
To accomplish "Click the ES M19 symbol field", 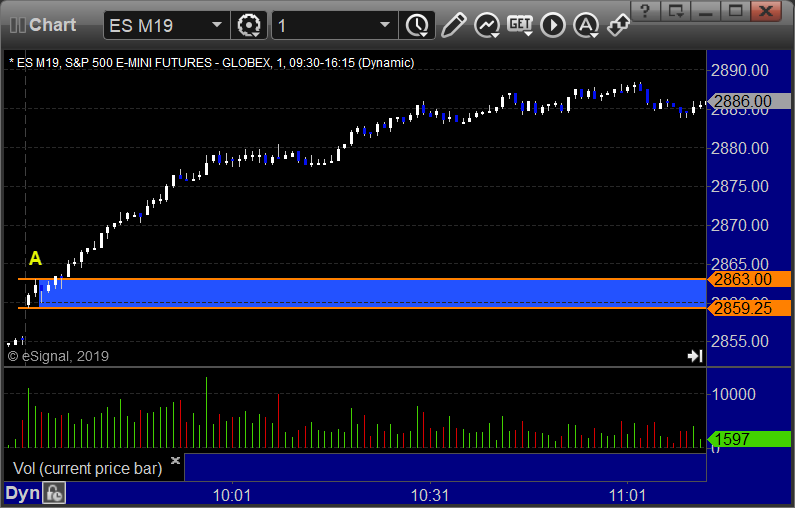I will [x=167, y=25].
